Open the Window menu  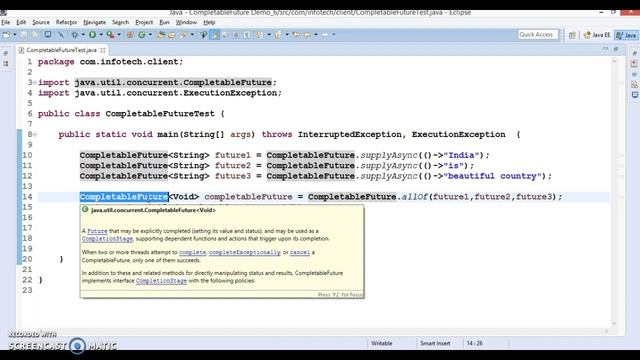pyautogui.click(x=186, y=22)
